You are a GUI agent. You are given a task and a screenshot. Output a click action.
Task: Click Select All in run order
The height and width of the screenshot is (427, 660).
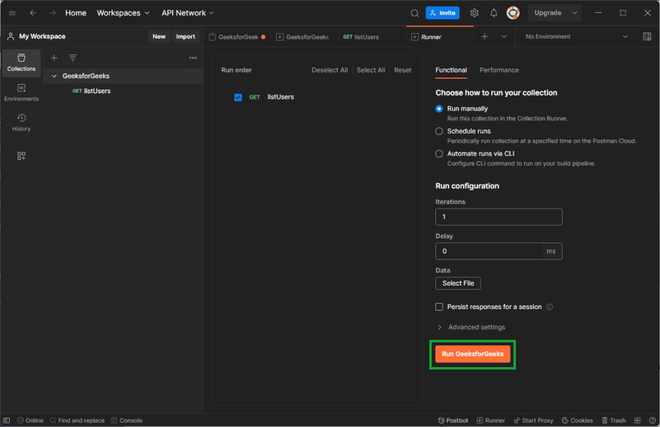[x=371, y=70]
